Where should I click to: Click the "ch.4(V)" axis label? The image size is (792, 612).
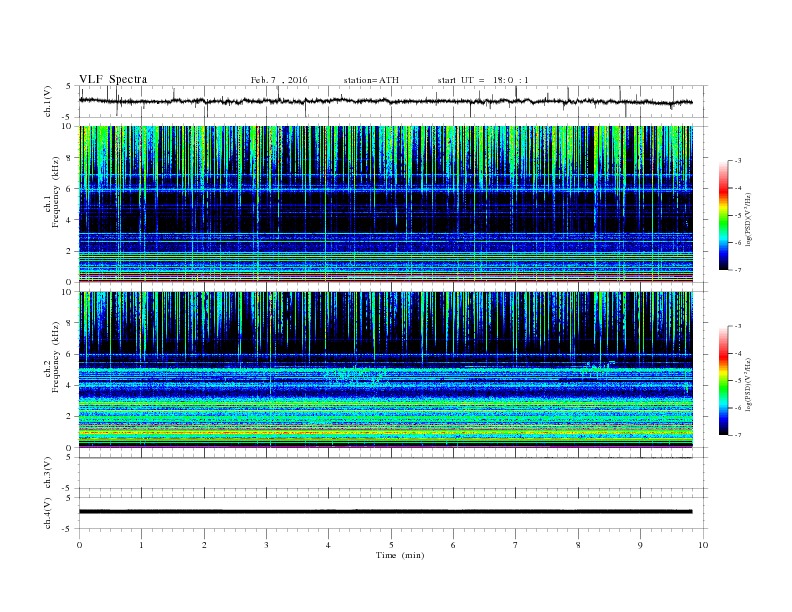(x=48, y=513)
